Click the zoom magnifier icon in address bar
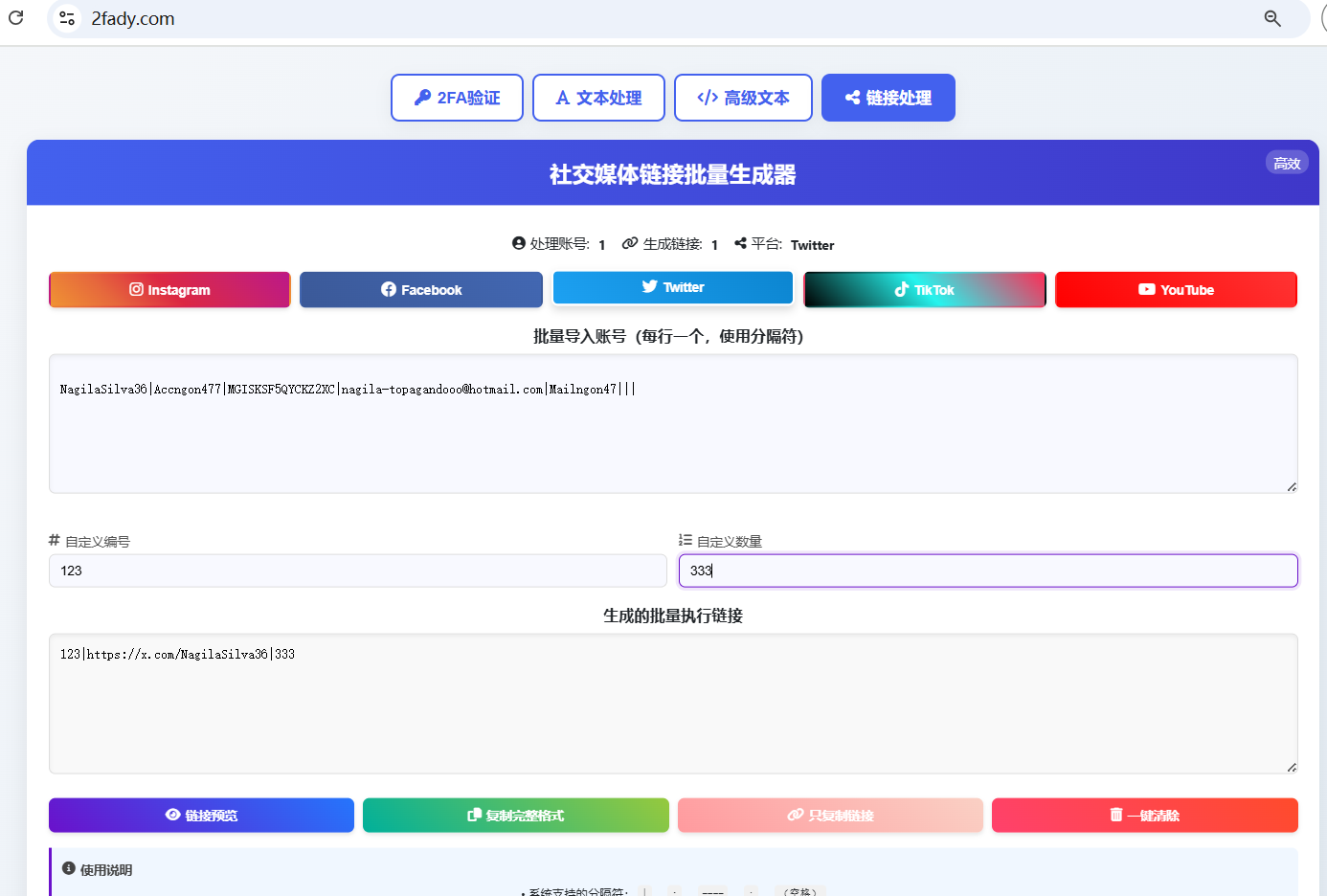 (1272, 18)
